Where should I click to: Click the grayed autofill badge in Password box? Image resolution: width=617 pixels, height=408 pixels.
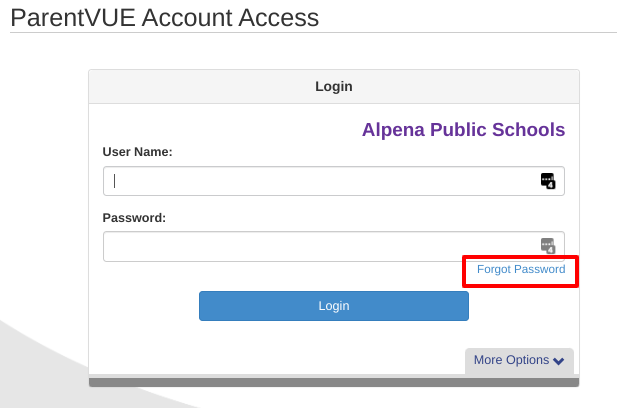[548, 246]
